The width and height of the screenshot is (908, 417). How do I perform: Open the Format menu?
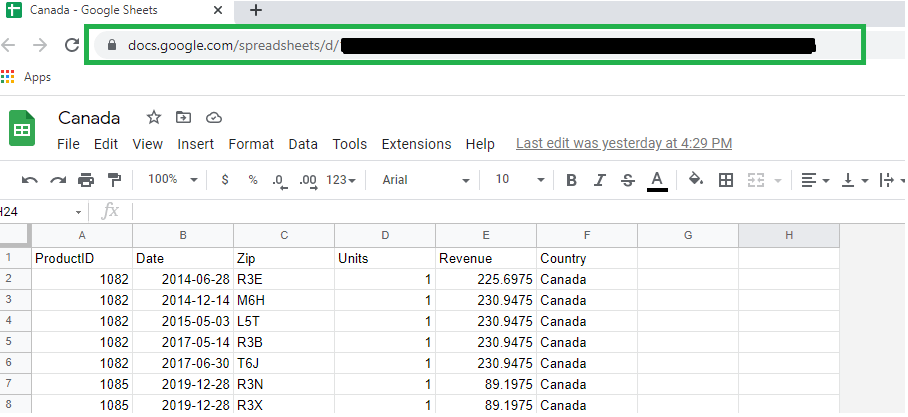251,144
